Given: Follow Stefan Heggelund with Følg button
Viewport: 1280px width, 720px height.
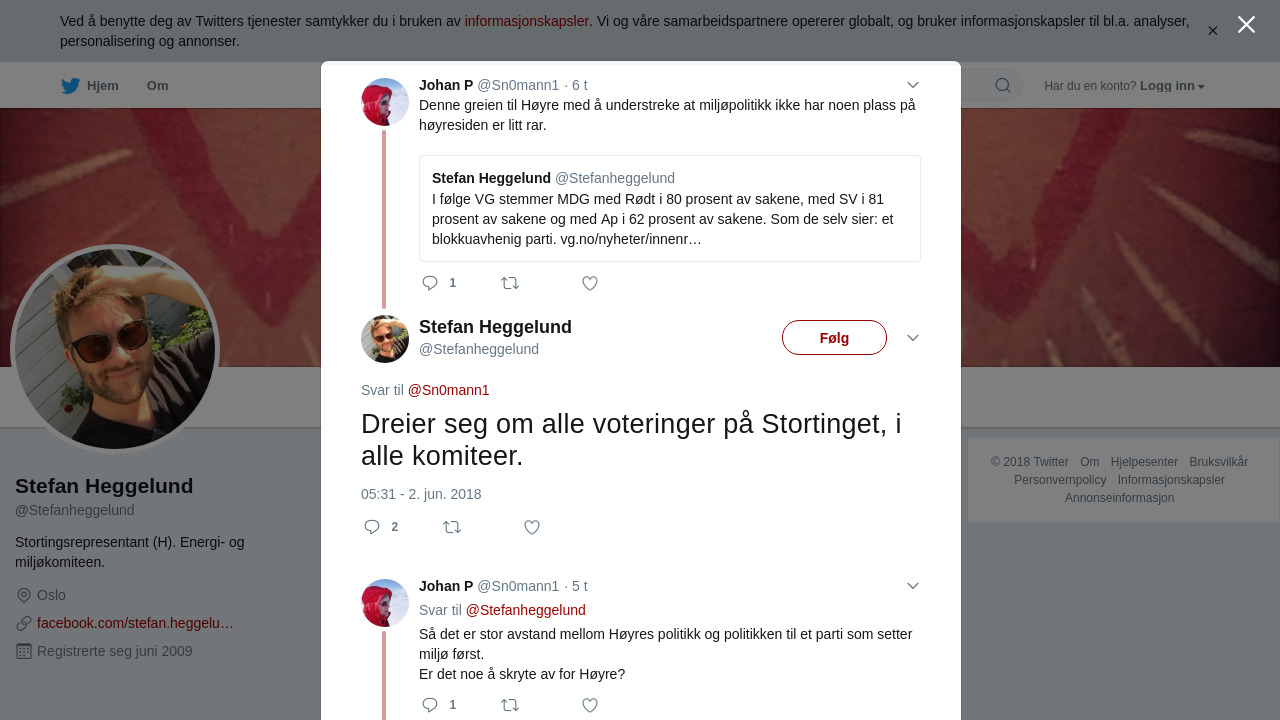Looking at the screenshot, I should pos(834,338).
